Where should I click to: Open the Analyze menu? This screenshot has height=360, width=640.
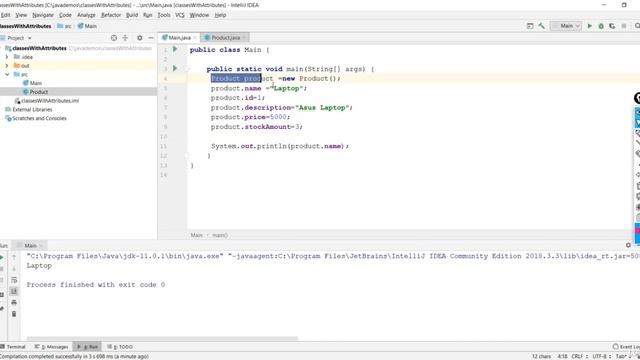(86, 15)
